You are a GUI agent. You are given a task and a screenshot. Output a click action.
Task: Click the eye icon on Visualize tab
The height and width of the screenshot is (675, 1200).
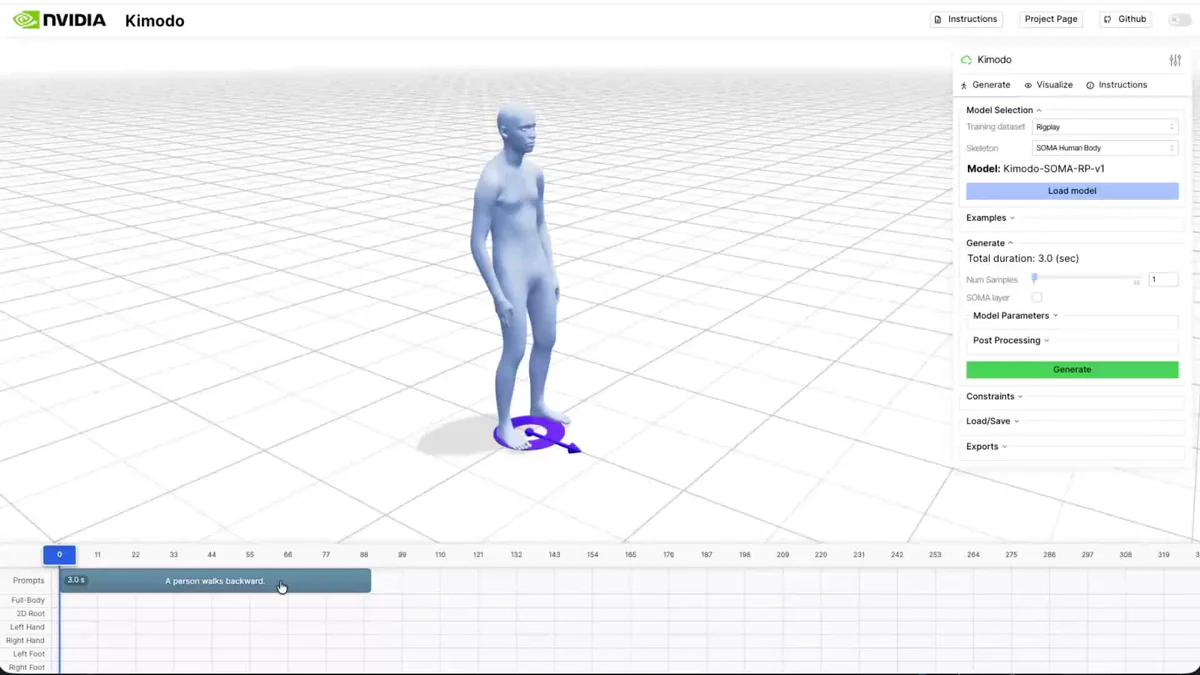(1028, 86)
